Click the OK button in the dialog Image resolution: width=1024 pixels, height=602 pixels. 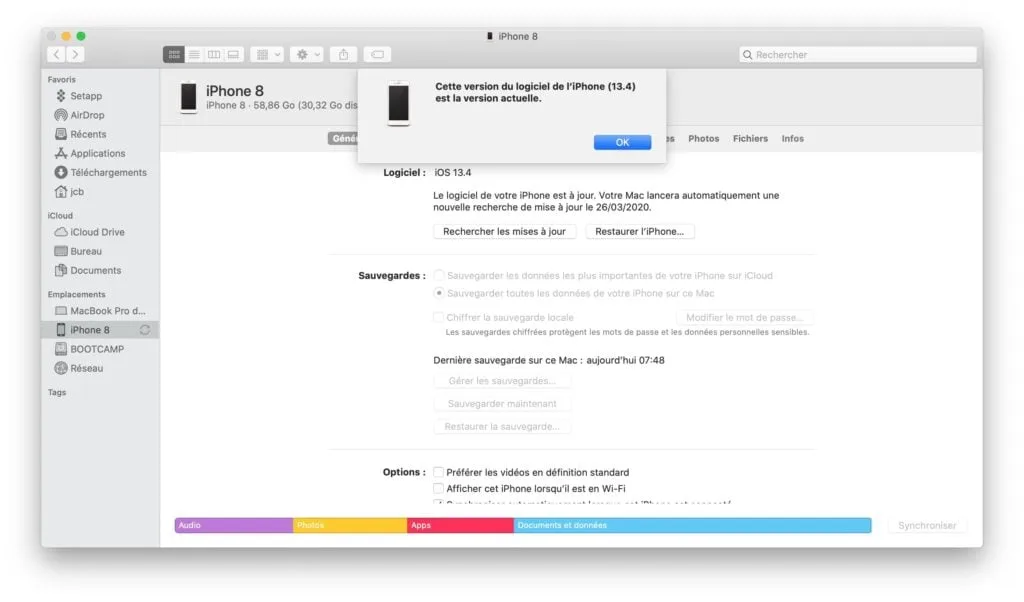[622, 143]
